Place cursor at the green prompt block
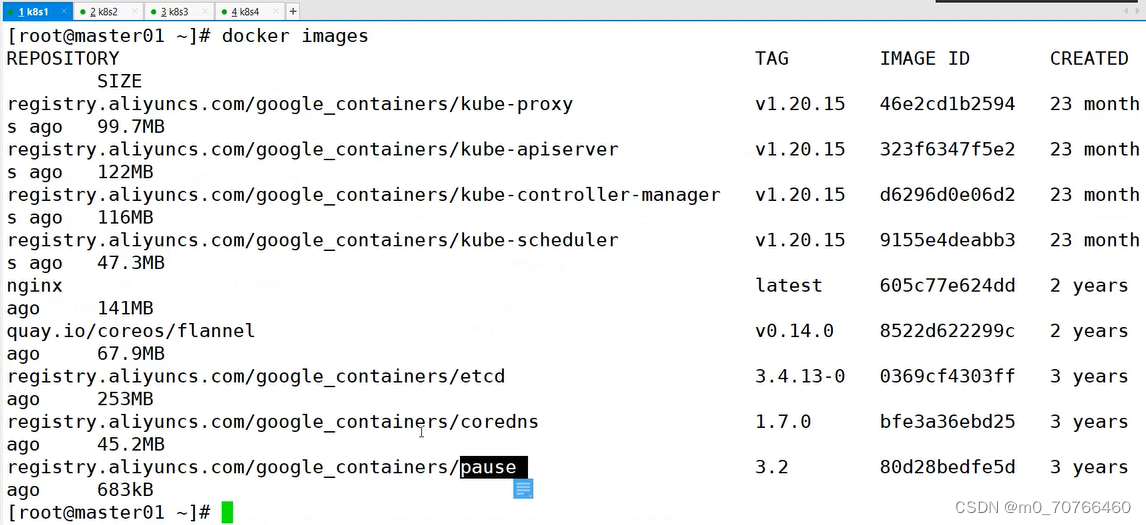This screenshot has height=525, width=1146. [227, 513]
